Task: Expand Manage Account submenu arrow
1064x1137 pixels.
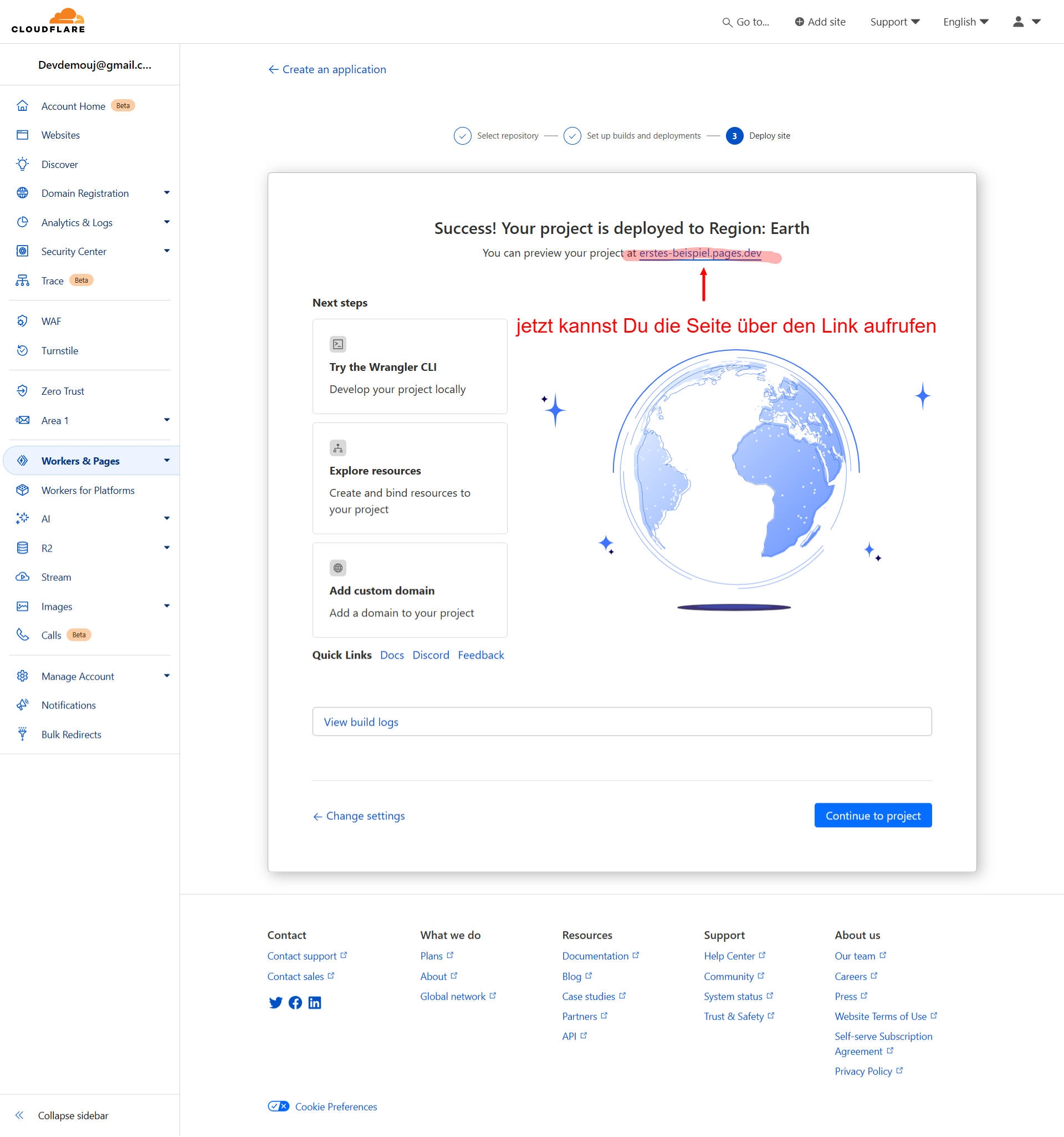Action: [166, 676]
